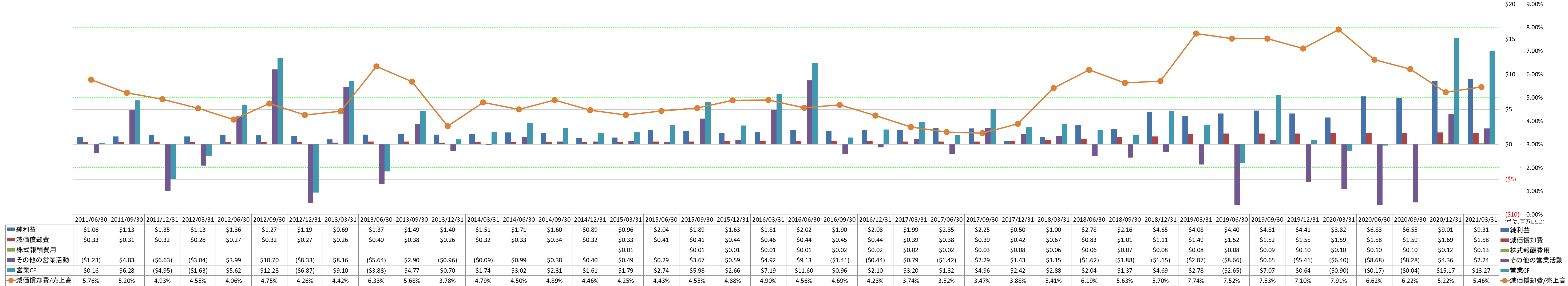Click ratio value 7.74% for 2019/03/31
1568x286 pixels.
pyautogui.click(x=1196, y=280)
